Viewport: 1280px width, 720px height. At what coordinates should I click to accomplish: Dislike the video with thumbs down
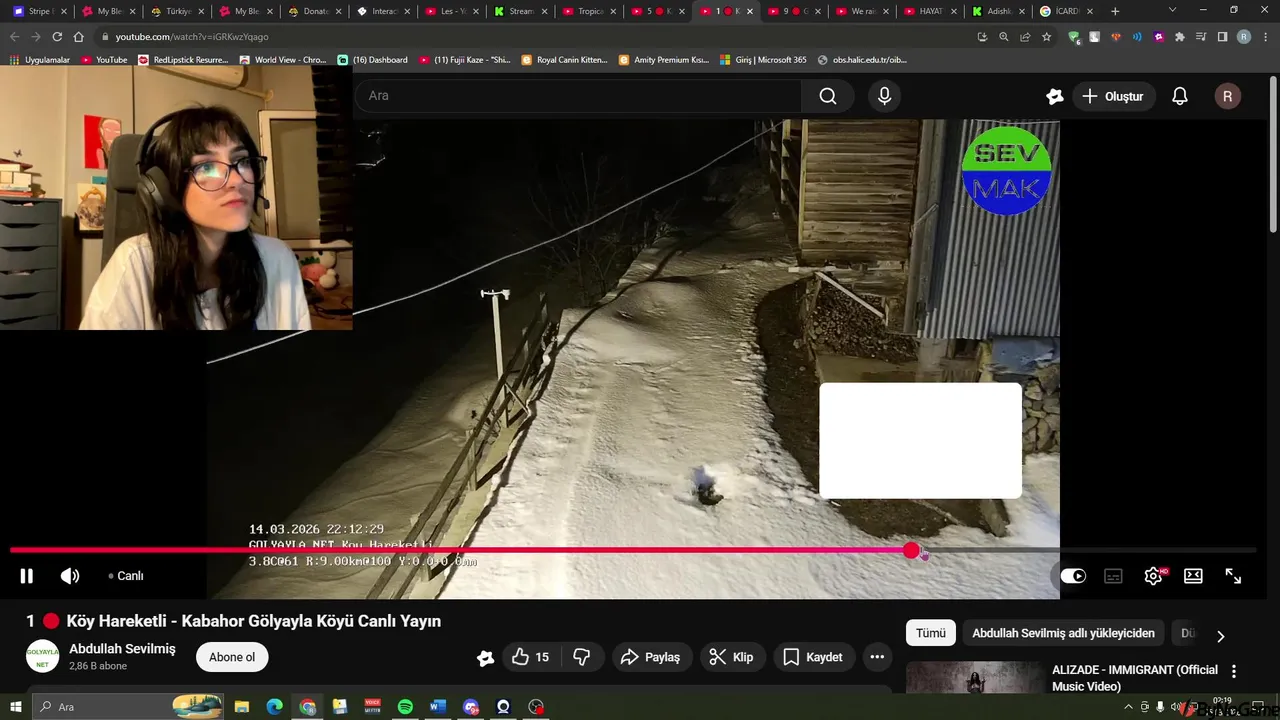(582, 657)
